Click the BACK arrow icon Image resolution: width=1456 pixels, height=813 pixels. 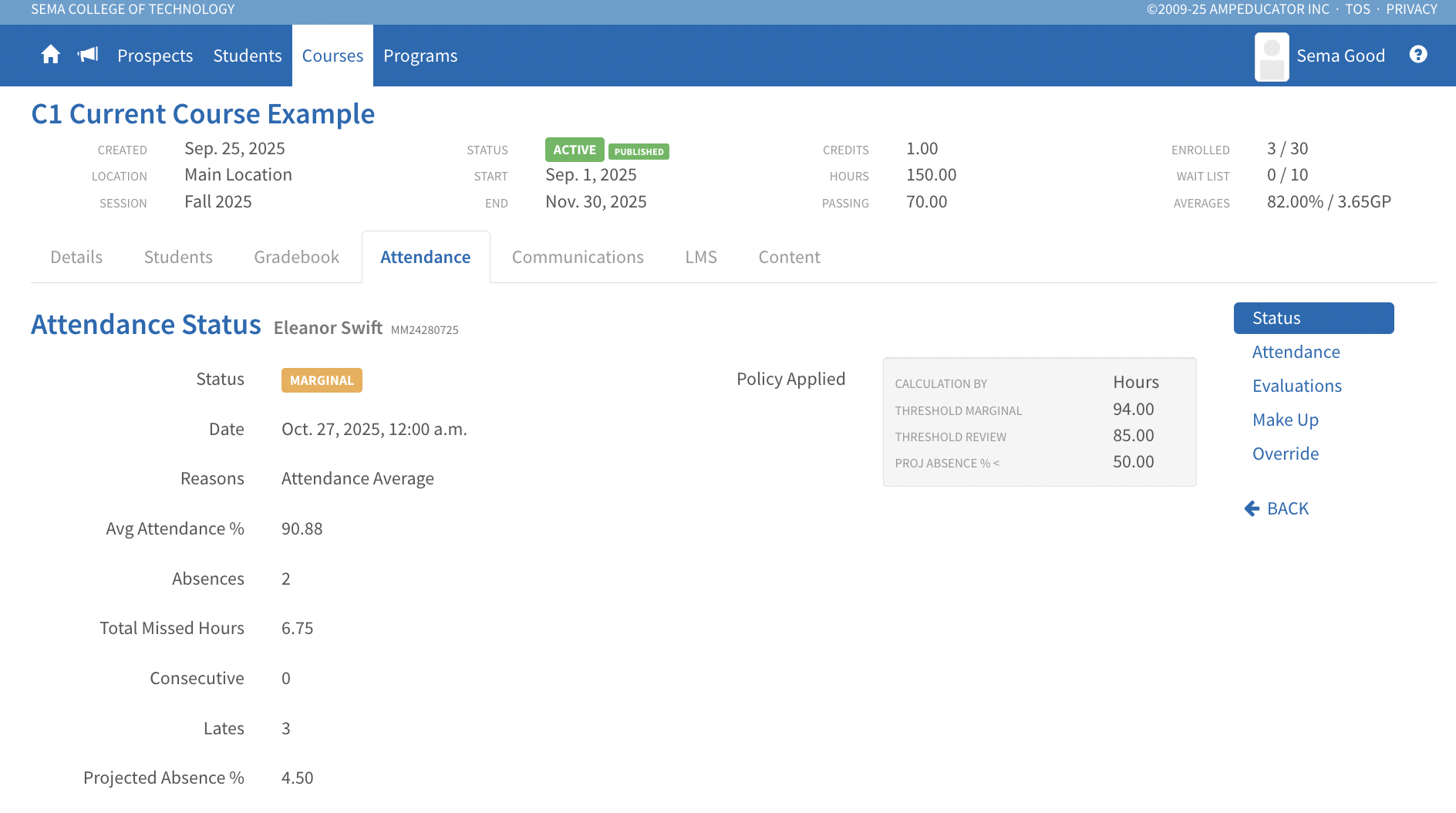1252,508
